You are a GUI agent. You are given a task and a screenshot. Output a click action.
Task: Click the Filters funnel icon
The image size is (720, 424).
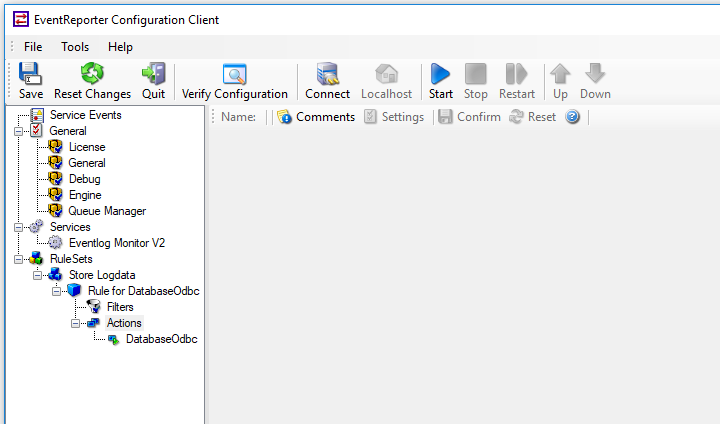coord(94,307)
